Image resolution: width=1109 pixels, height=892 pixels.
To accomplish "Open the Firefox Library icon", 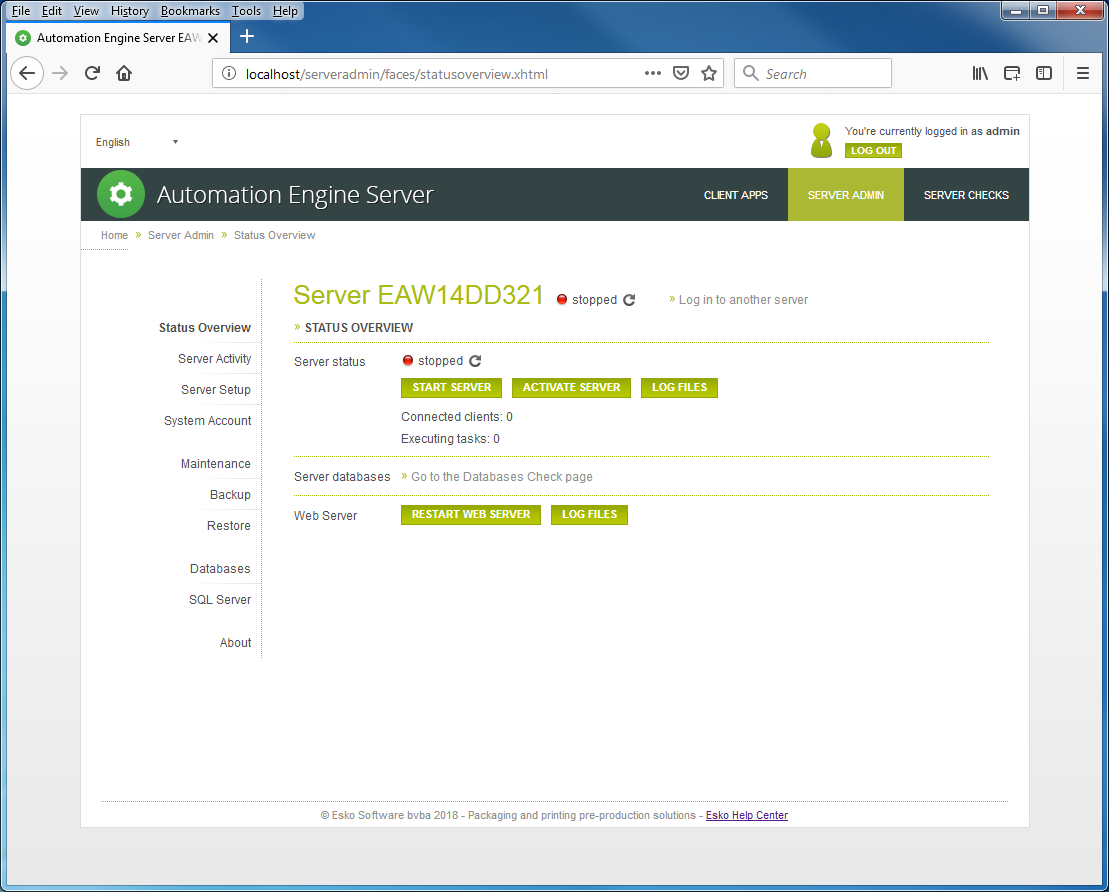I will tap(980, 73).
